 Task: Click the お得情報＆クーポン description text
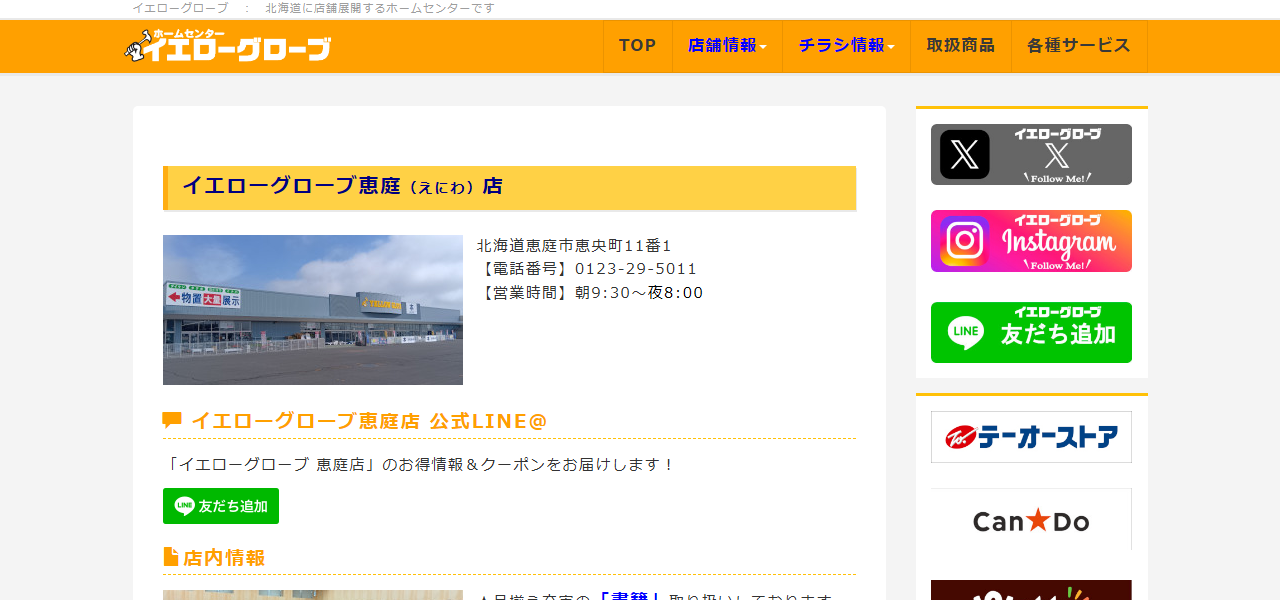[420, 465]
